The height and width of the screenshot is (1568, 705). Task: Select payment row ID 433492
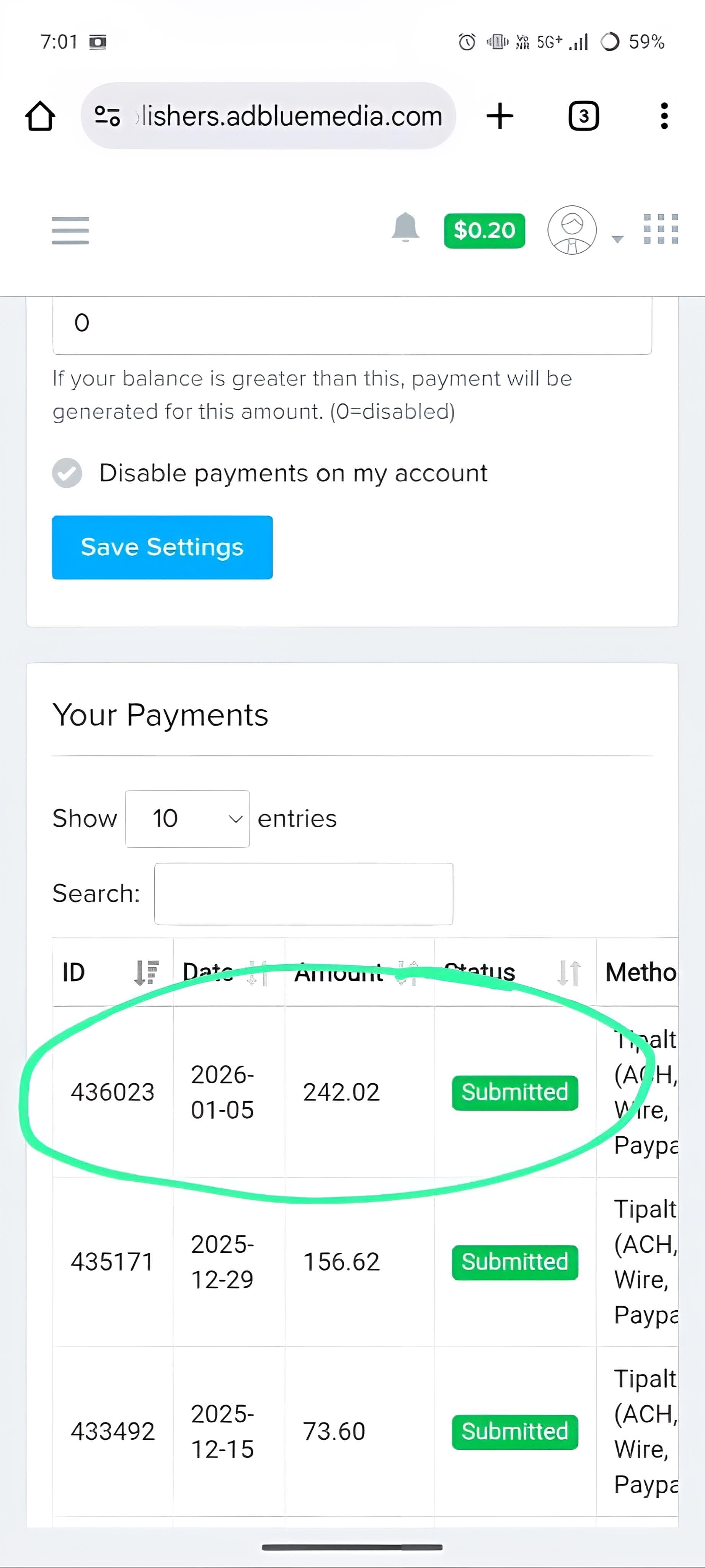click(x=113, y=1431)
